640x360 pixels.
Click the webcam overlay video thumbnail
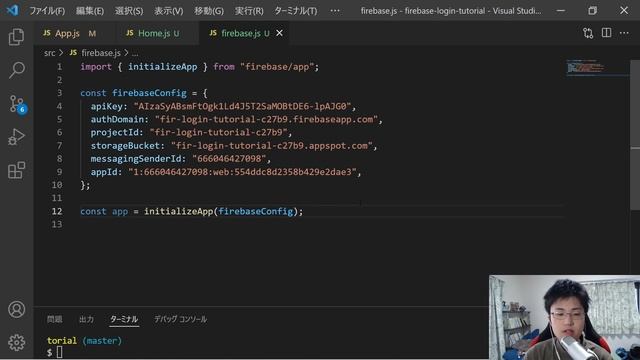point(564,317)
